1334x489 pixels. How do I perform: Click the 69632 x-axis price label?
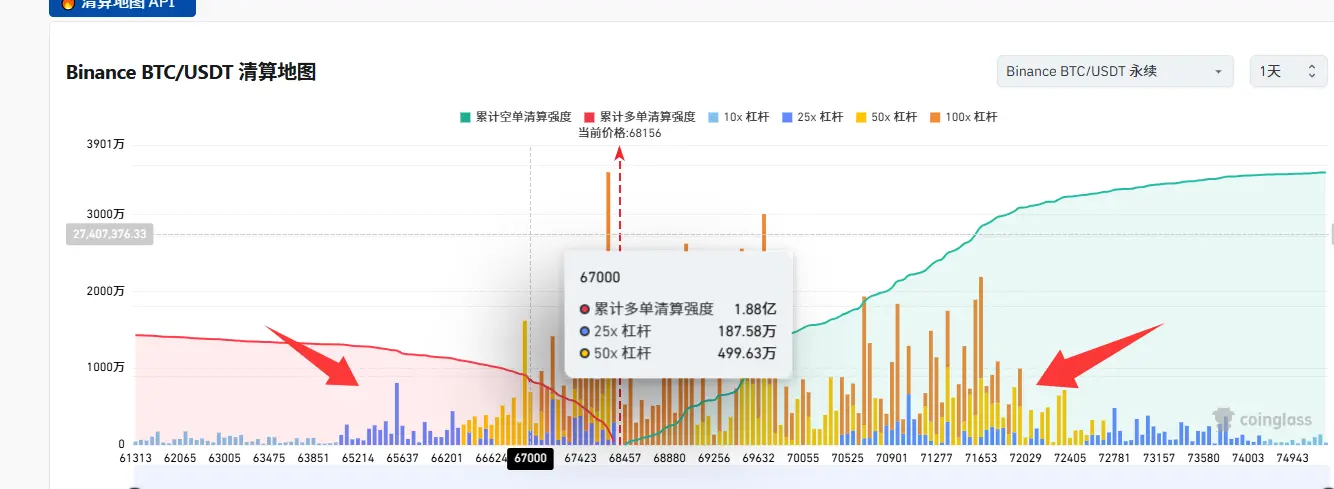click(757, 458)
